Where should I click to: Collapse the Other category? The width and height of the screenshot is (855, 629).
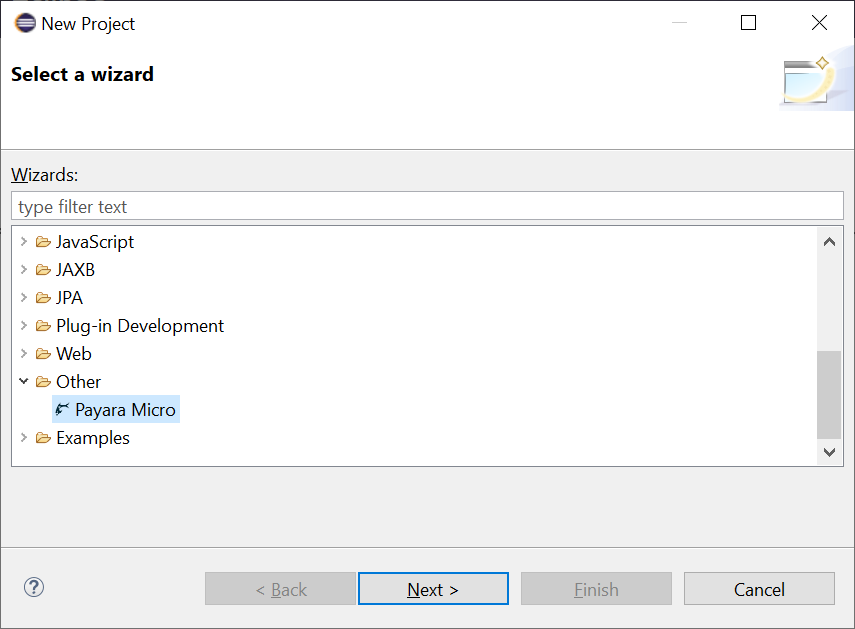(24, 382)
